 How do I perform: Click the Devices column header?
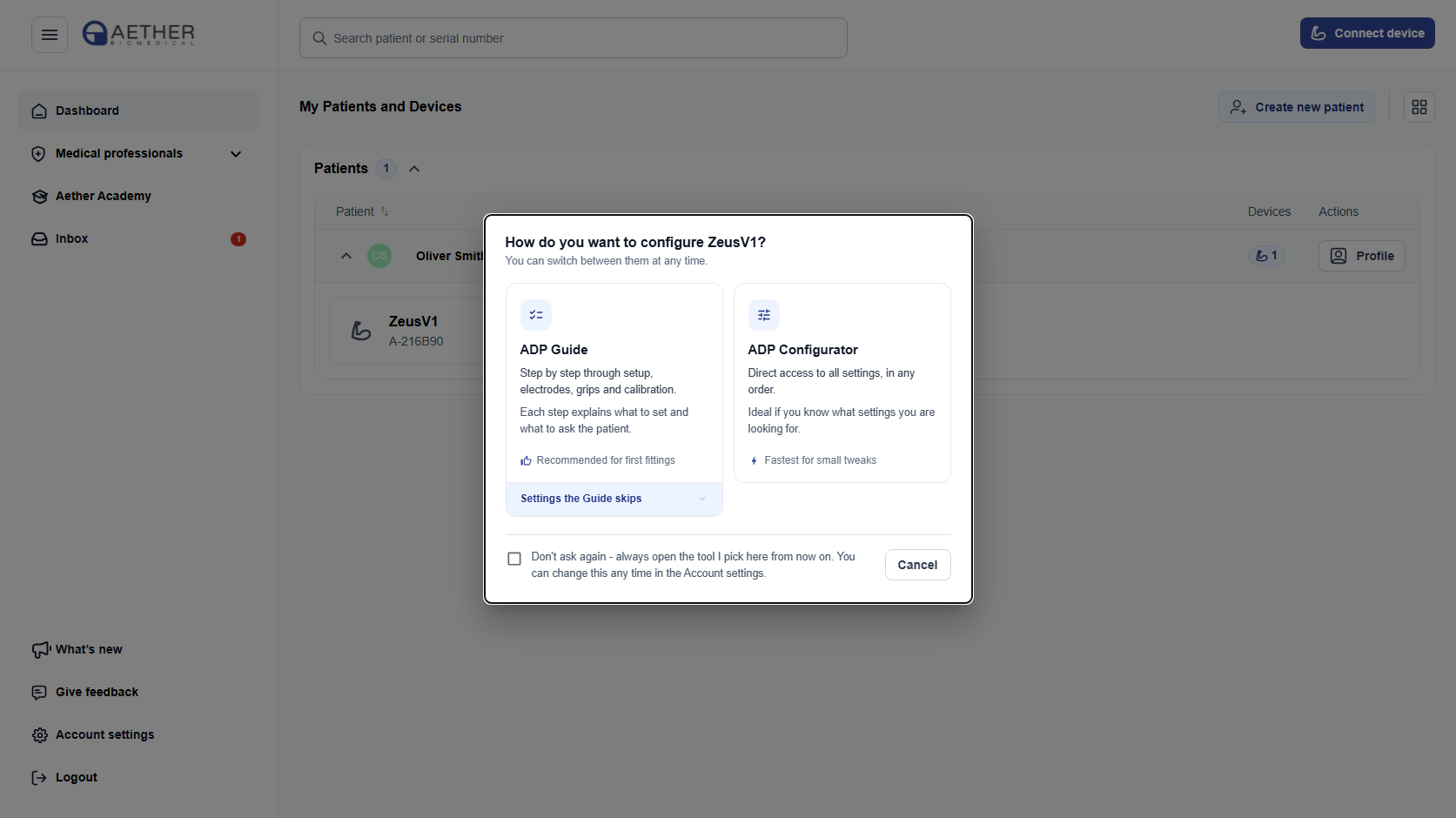coord(1269,211)
